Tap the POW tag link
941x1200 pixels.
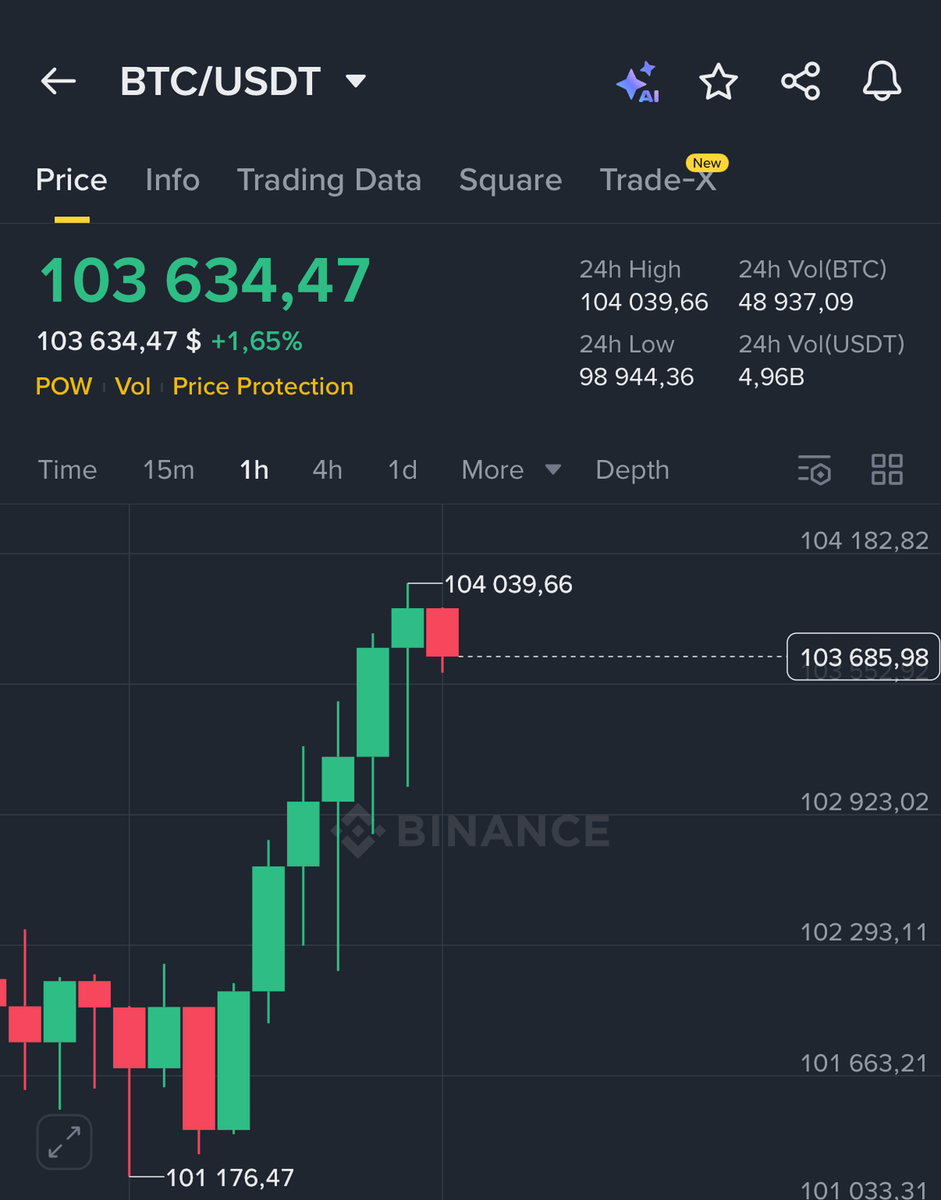pyautogui.click(x=64, y=386)
